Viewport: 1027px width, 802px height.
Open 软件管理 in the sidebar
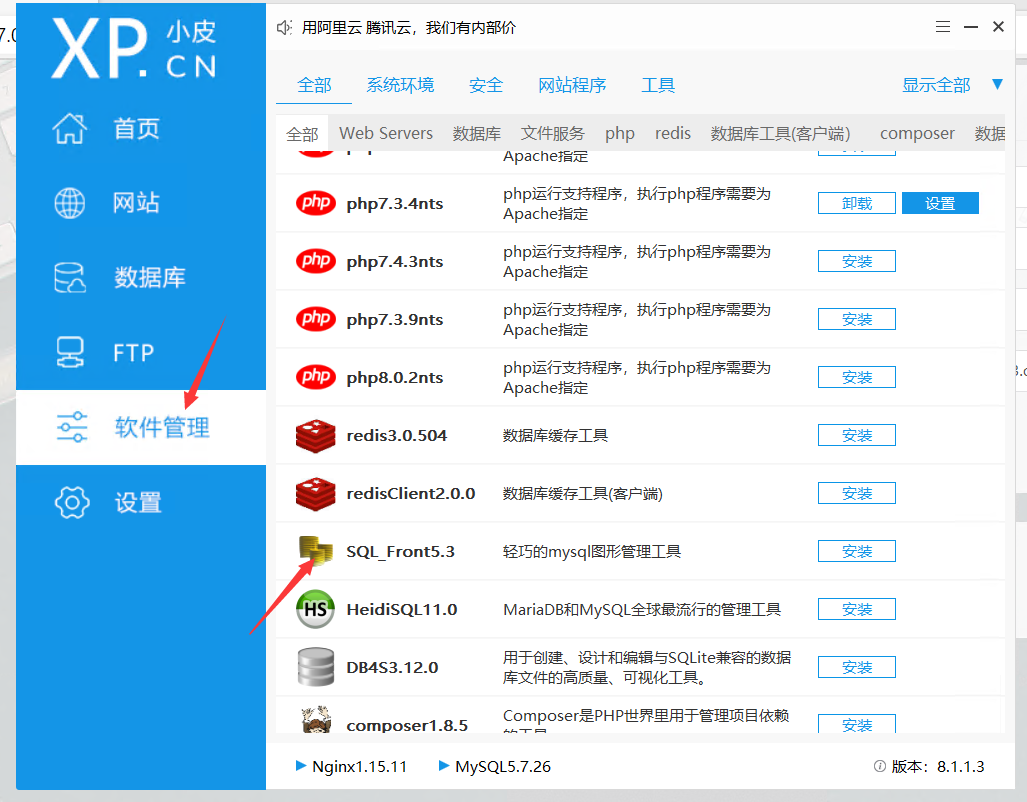(141, 427)
